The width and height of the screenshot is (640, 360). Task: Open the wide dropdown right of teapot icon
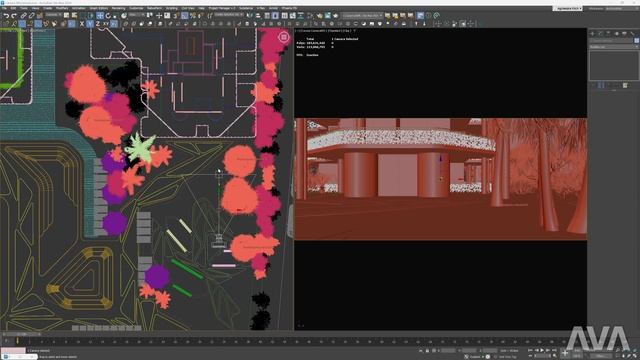point(362,16)
